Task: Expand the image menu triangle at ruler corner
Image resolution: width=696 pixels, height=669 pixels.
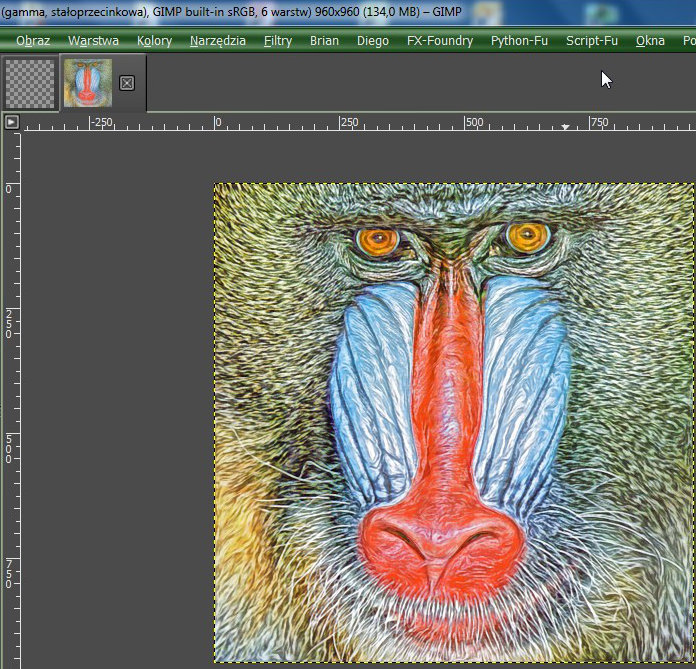Action: 11,122
